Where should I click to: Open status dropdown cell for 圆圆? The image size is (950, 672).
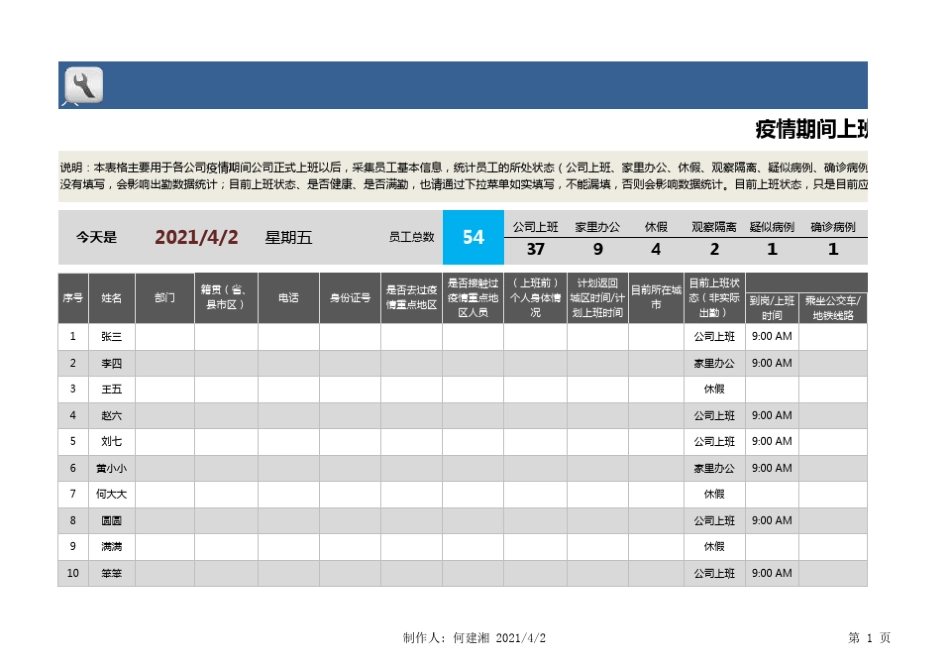(714, 521)
